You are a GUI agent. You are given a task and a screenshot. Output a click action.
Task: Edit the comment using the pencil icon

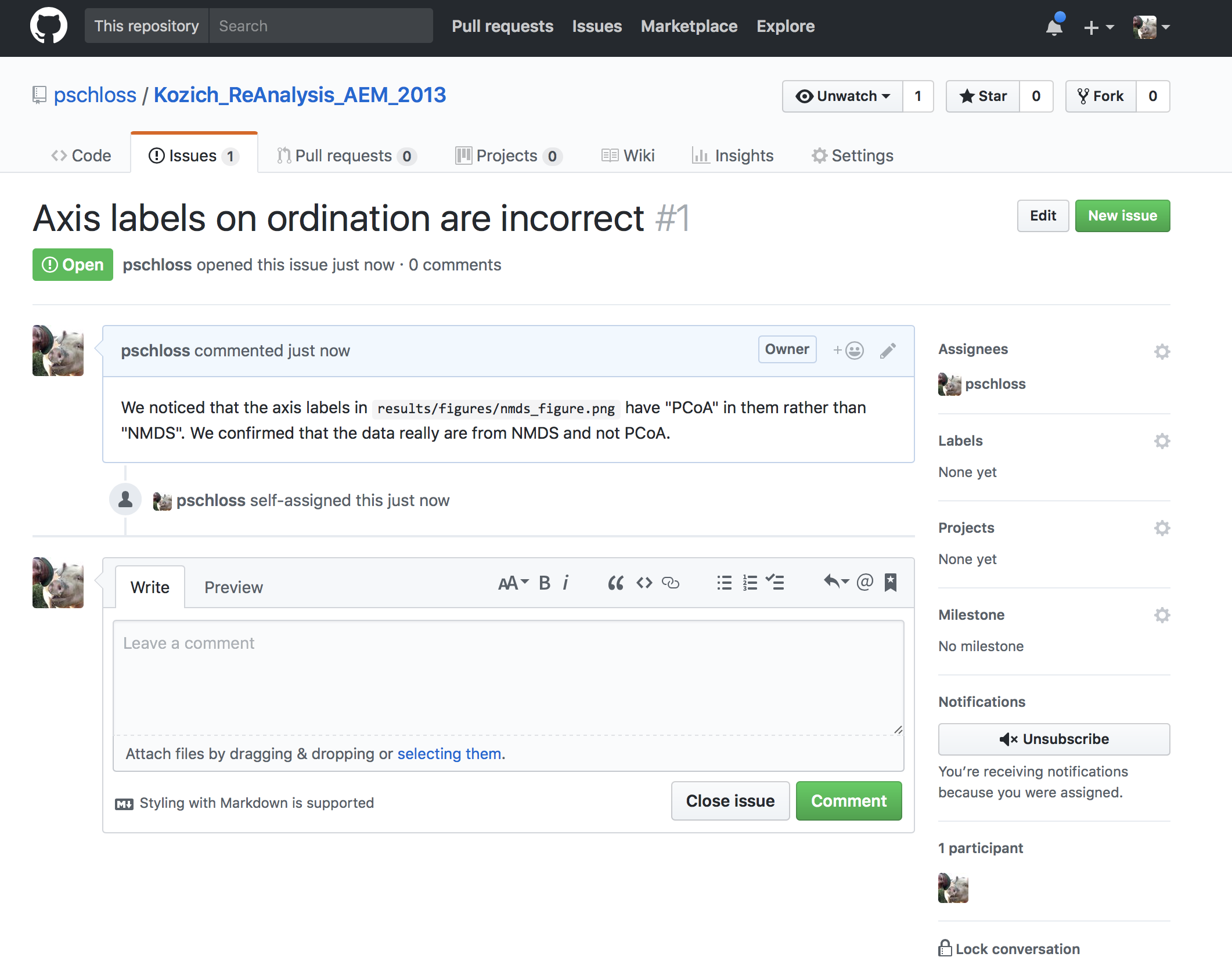888,351
